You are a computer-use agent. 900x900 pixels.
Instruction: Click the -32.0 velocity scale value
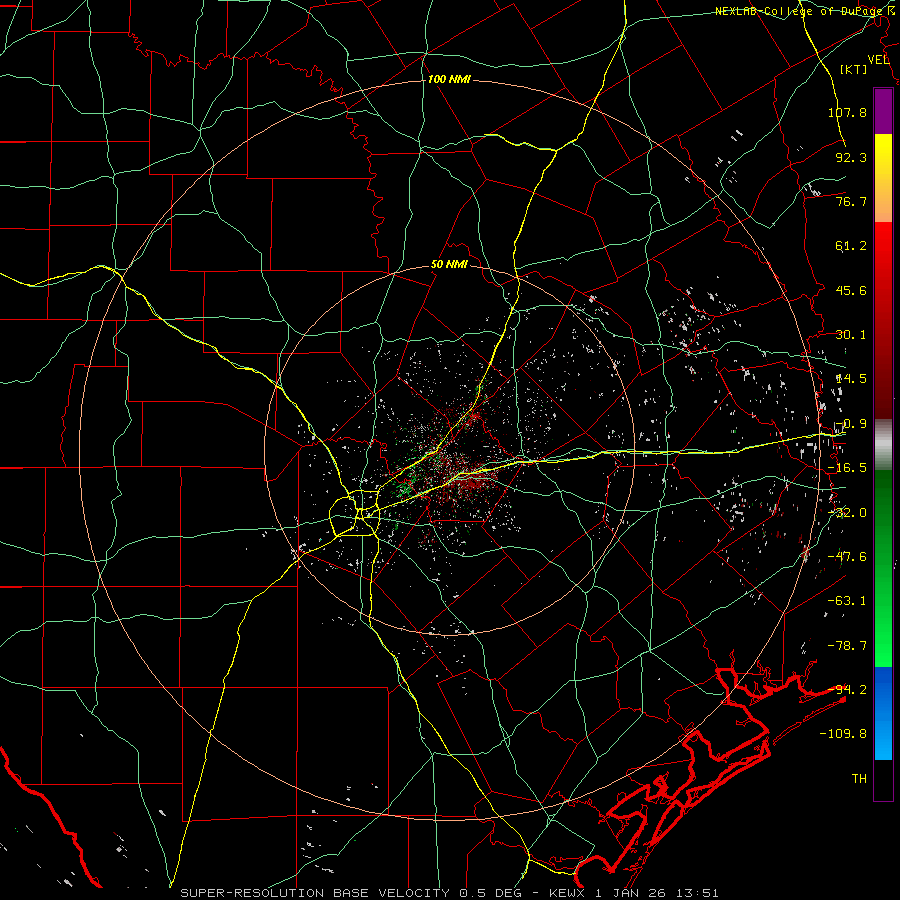[847, 513]
